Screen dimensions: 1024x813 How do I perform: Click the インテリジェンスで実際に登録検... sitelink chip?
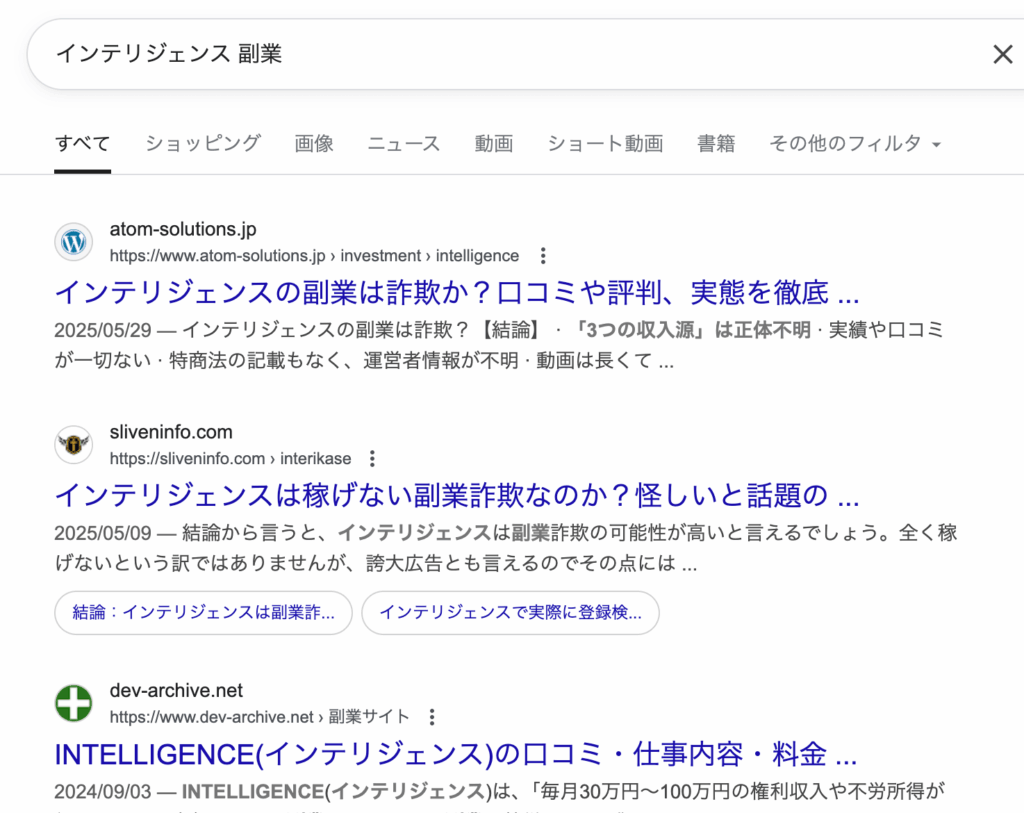click(x=510, y=613)
